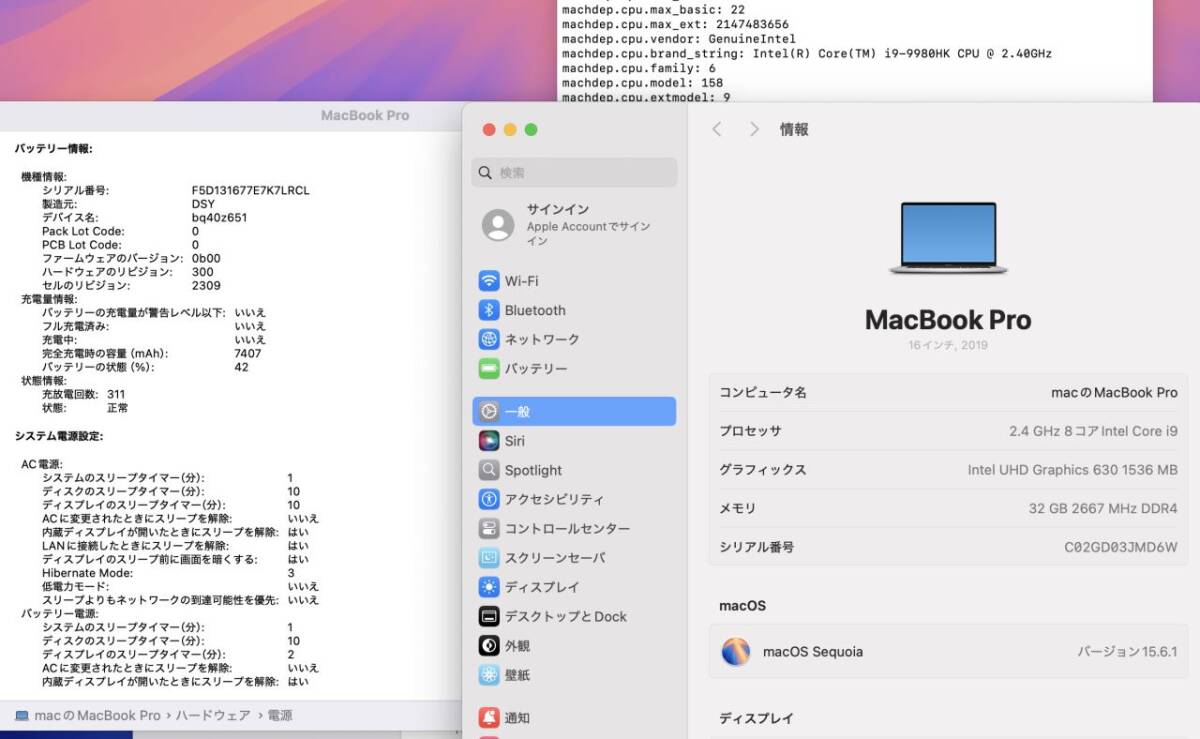Screen dimensions: 1200x739
Task: Select the ディスプレイ sidebar icon
Action: click(489, 587)
